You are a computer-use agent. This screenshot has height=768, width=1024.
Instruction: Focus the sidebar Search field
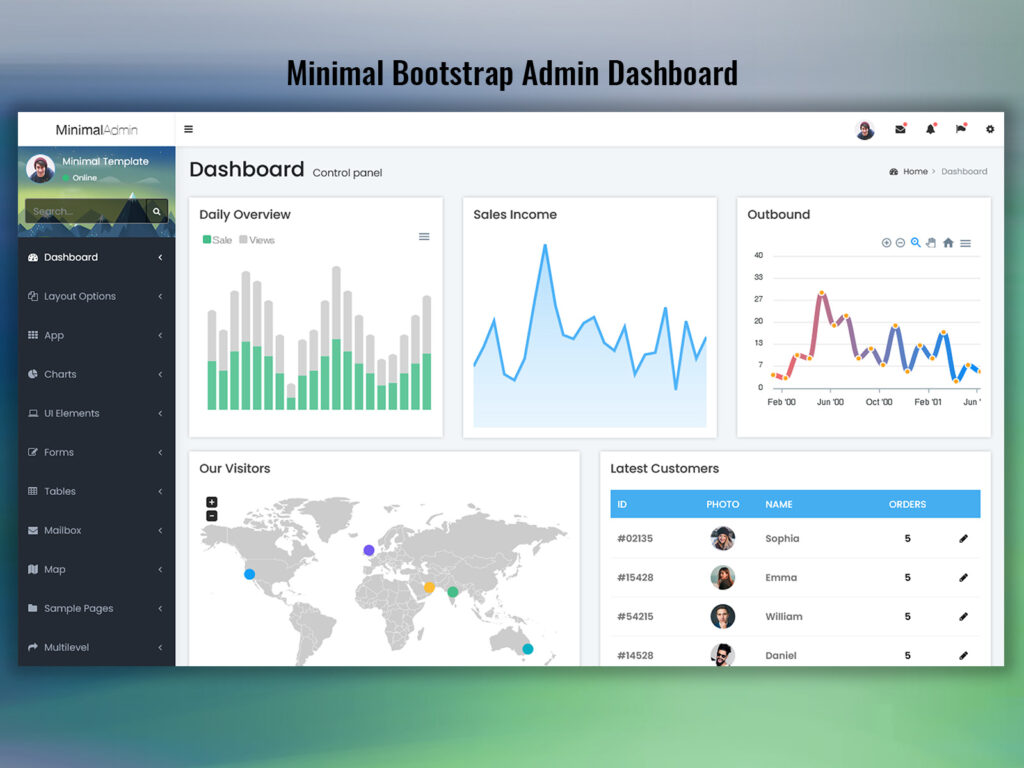pos(86,211)
